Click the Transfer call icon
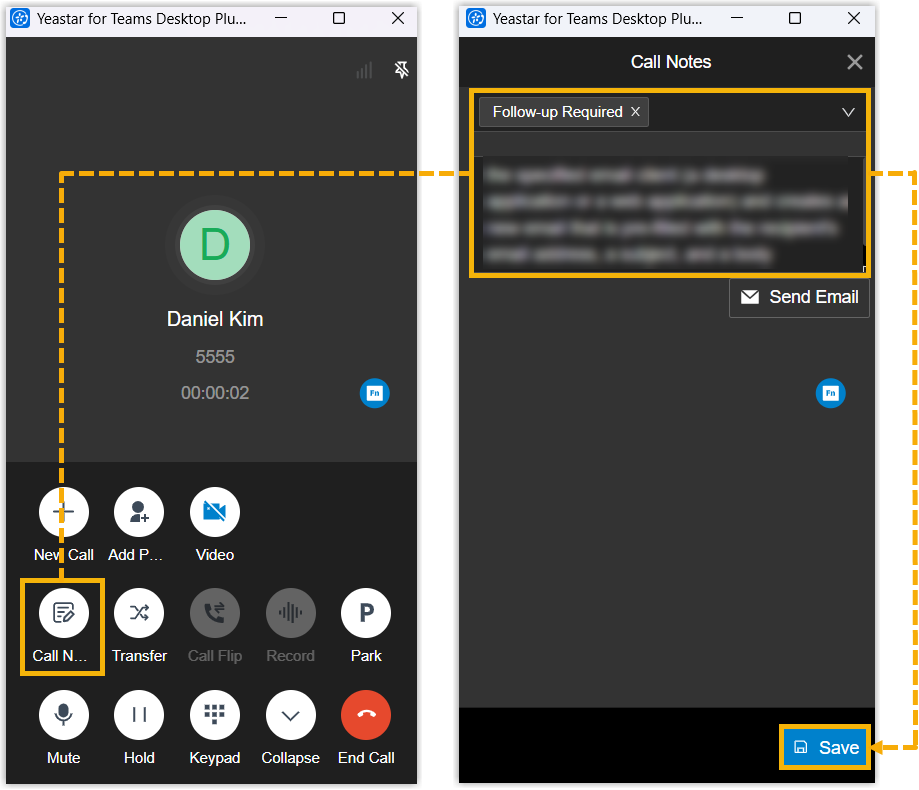 (139, 613)
